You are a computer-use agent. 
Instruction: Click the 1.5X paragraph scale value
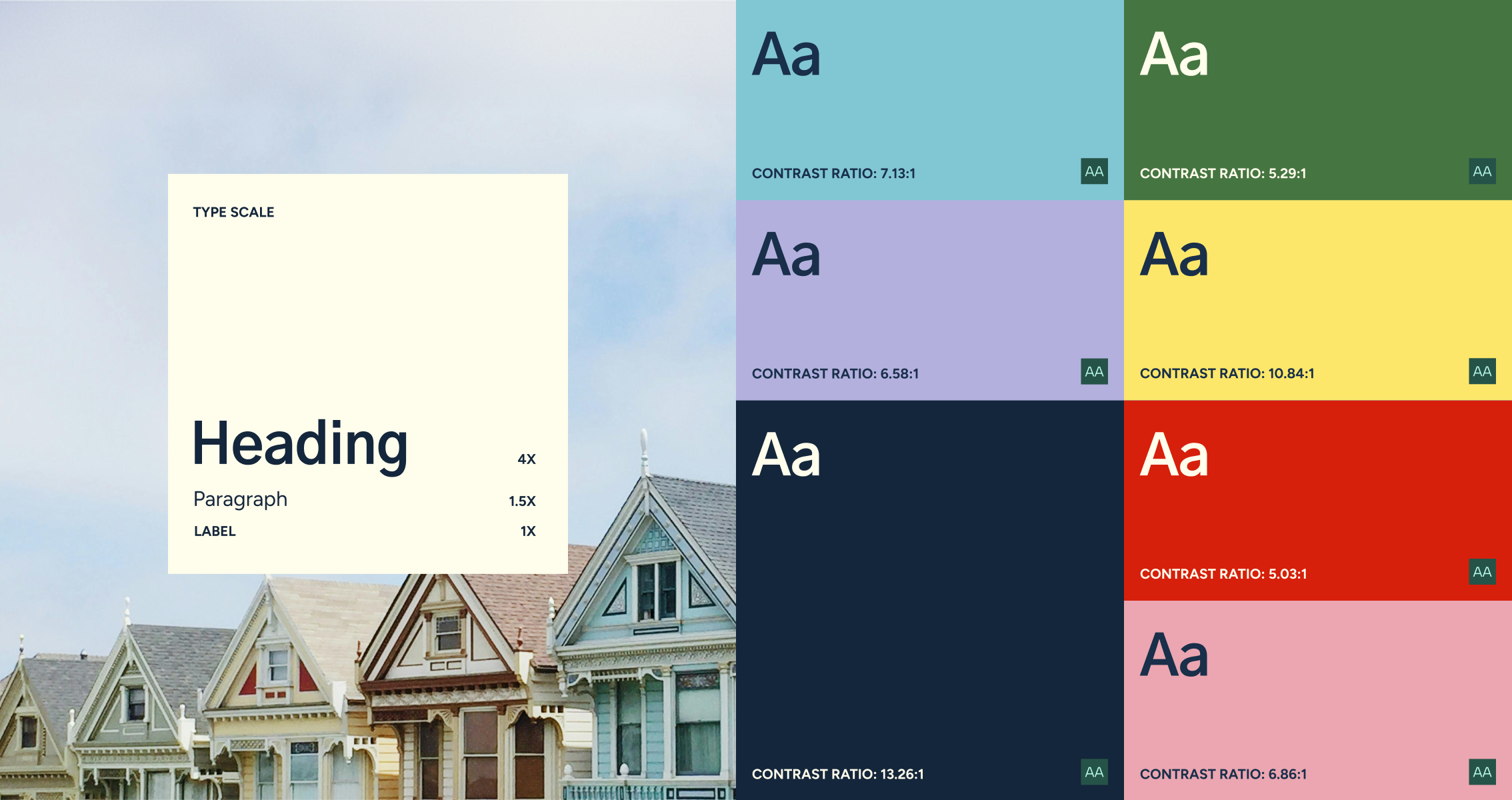pyautogui.click(x=522, y=501)
